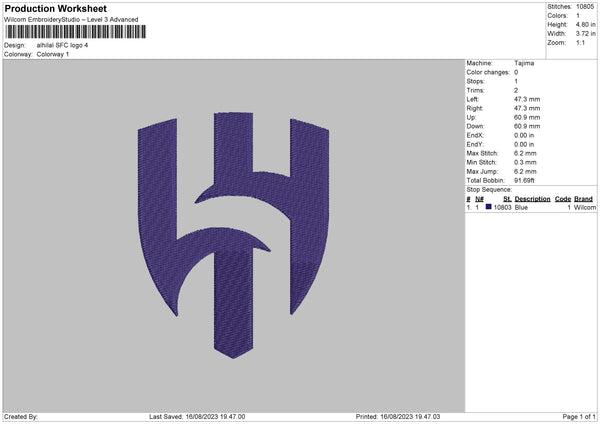Click the Wilcom brand entry
The image size is (600, 424).
coord(584,207)
